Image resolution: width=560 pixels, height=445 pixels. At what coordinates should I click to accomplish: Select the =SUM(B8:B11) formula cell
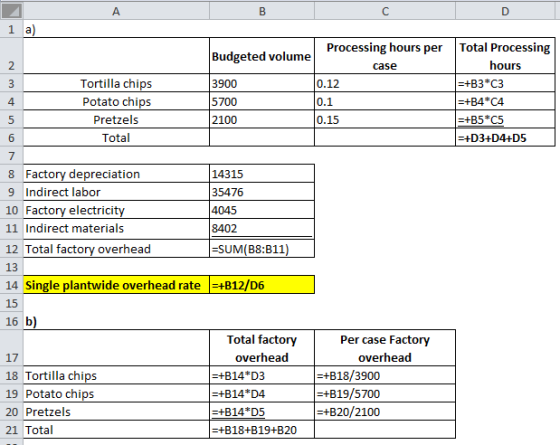point(262,249)
